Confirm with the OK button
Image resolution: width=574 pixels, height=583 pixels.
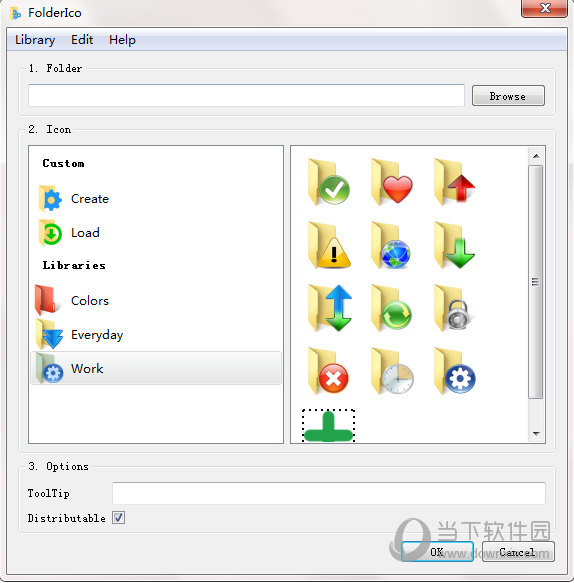click(x=437, y=552)
